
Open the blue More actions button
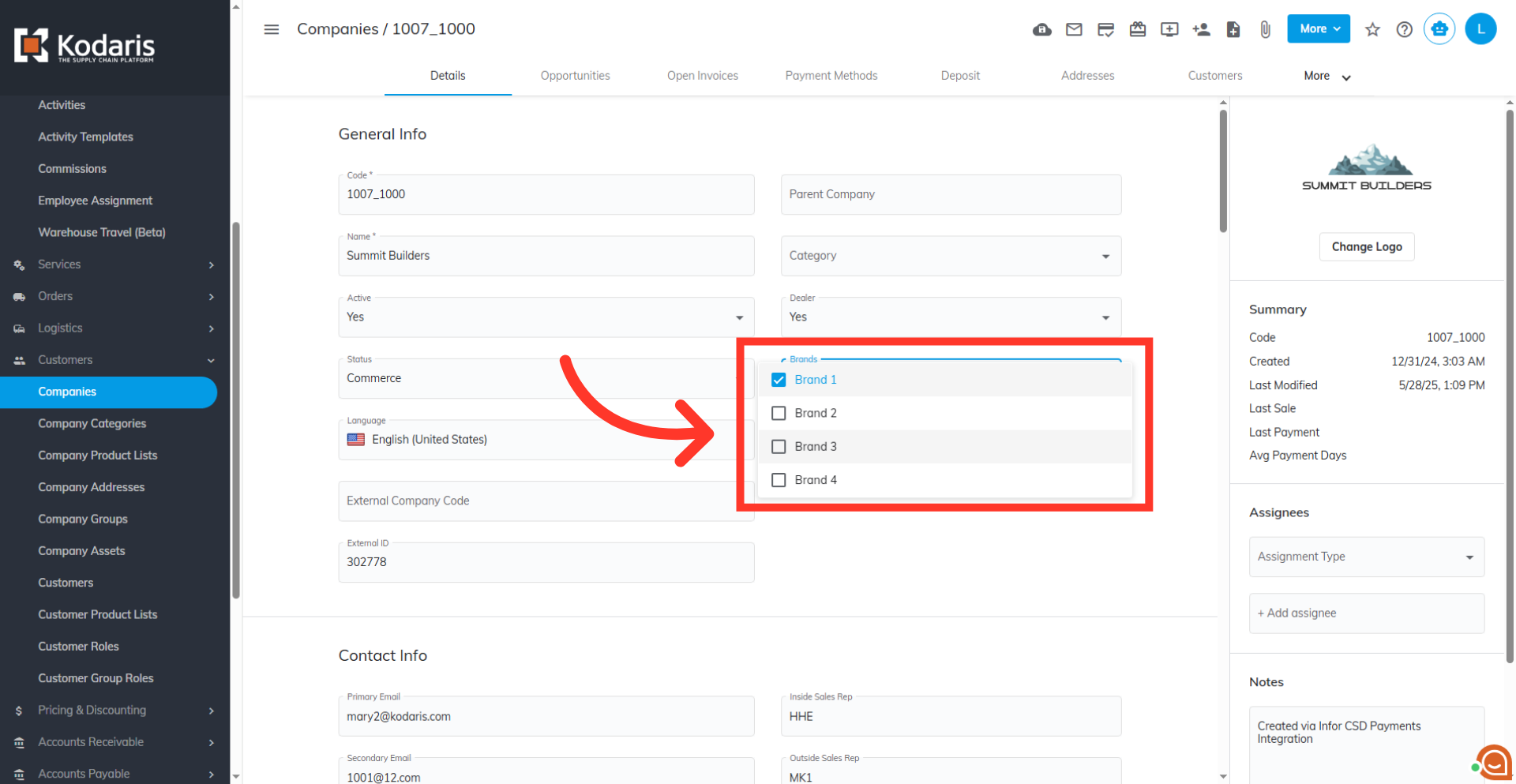coord(1318,29)
